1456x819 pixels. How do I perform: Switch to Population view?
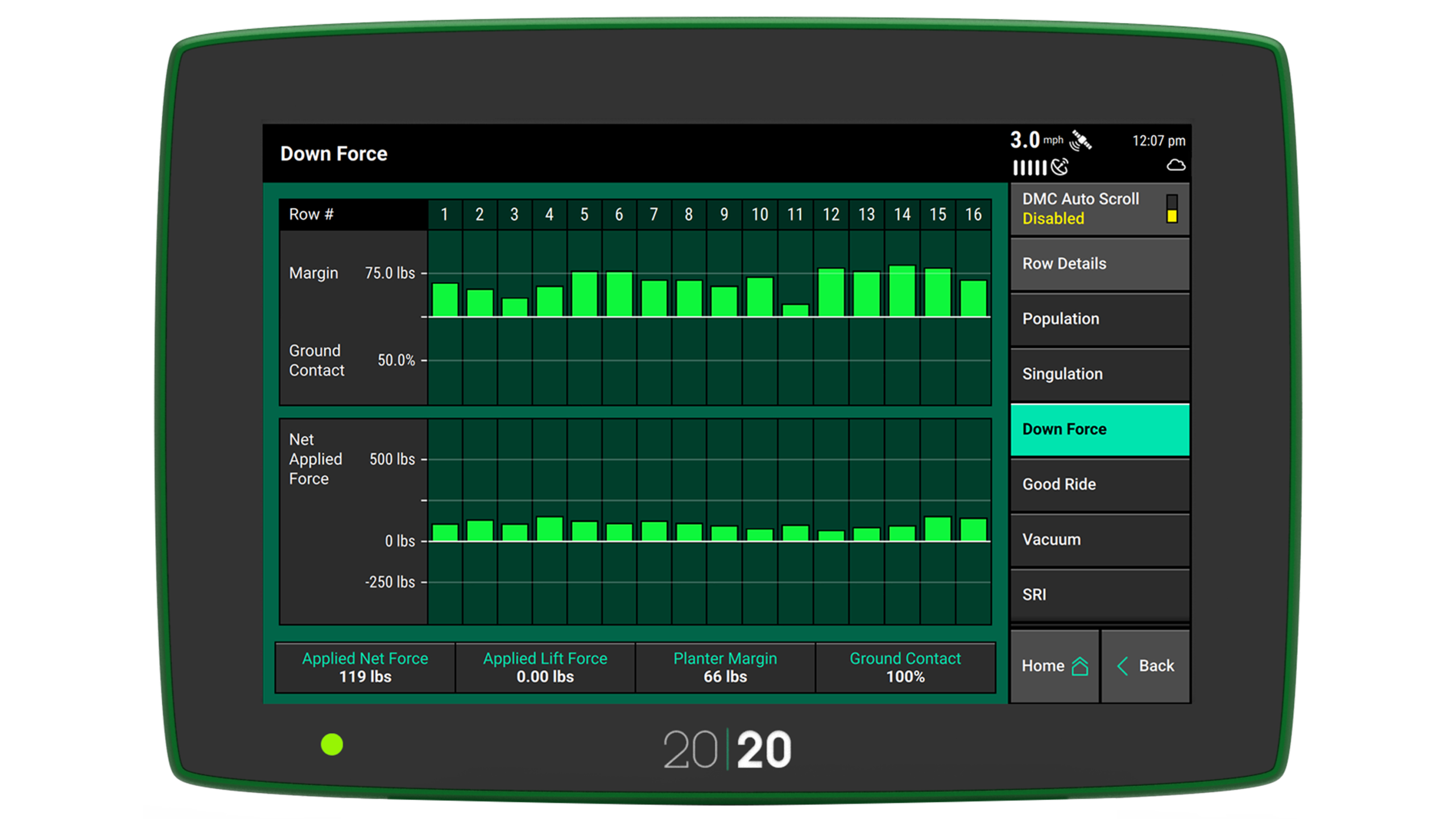[x=1099, y=319]
